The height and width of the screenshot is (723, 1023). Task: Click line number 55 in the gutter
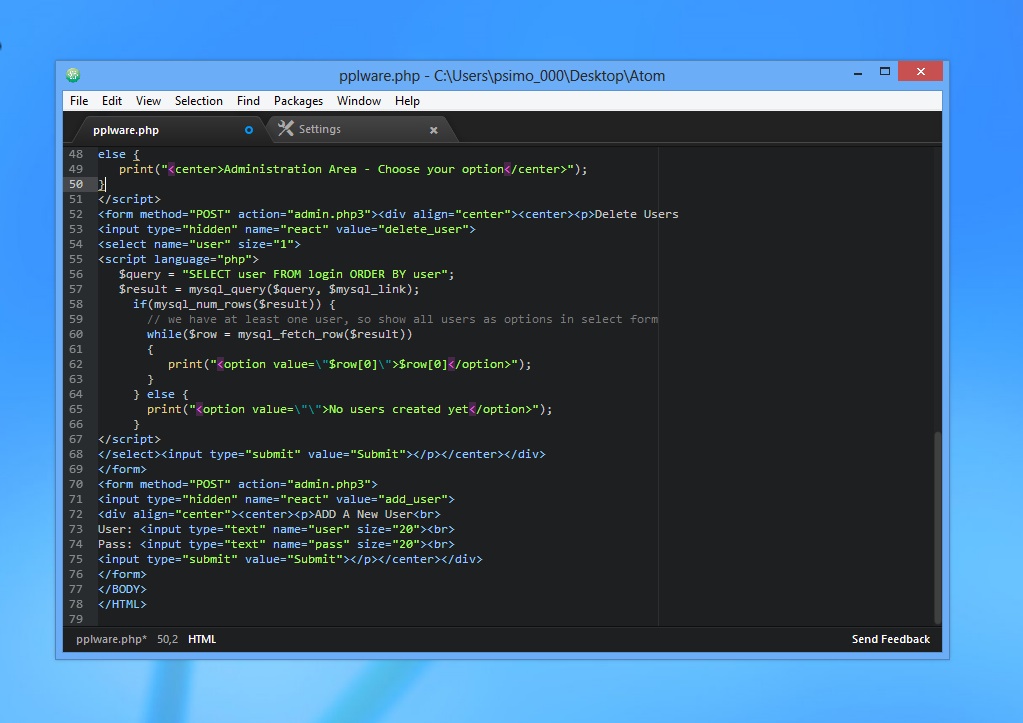coord(76,259)
